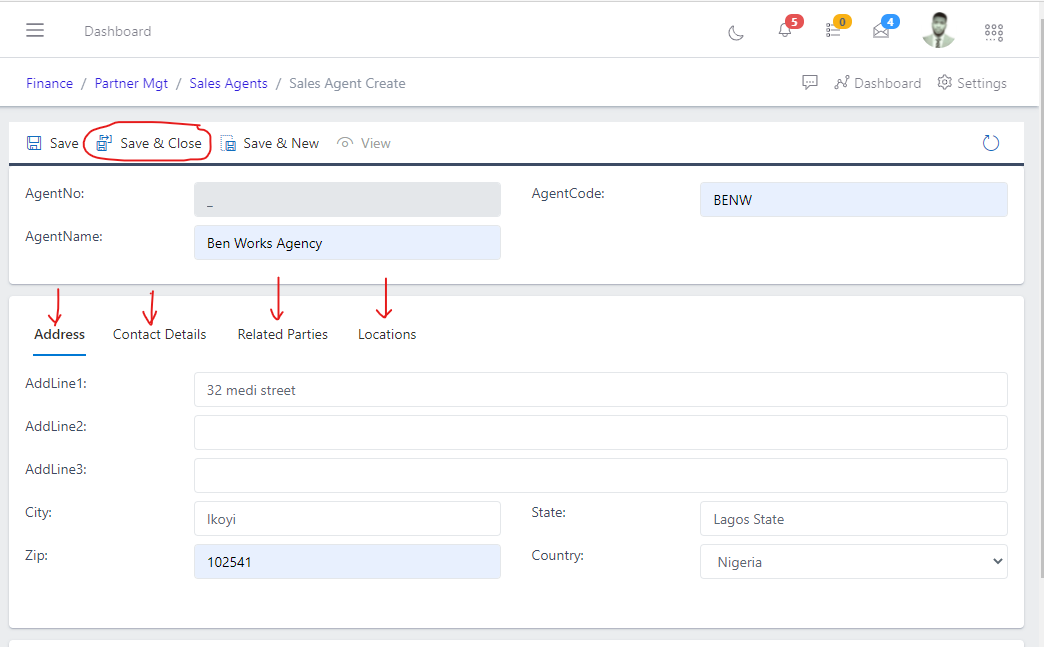Open the Finance breadcrumb link
The width and height of the screenshot is (1044, 647).
[49, 83]
